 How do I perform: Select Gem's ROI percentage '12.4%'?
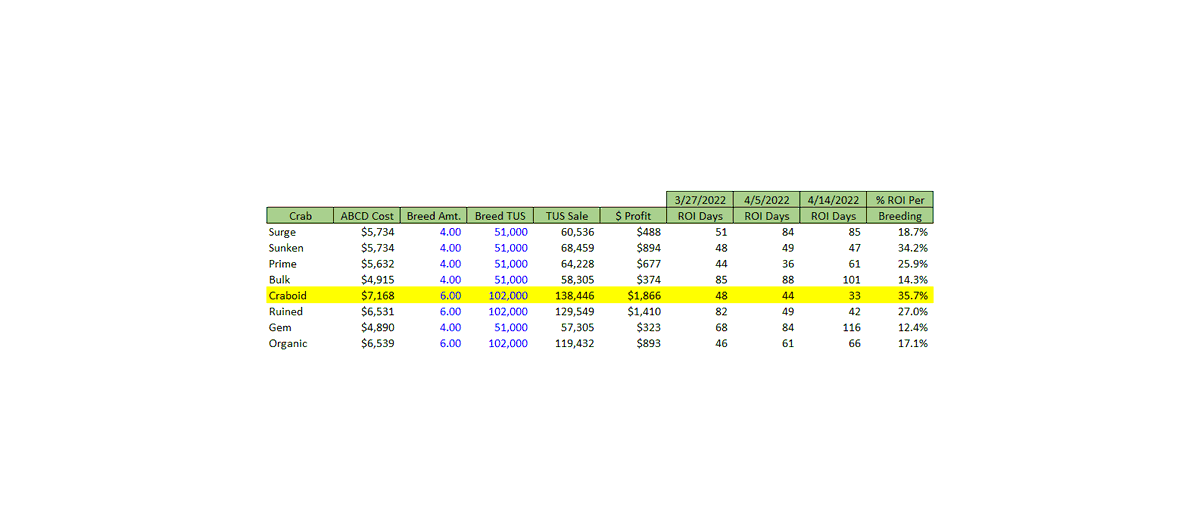(x=913, y=328)
